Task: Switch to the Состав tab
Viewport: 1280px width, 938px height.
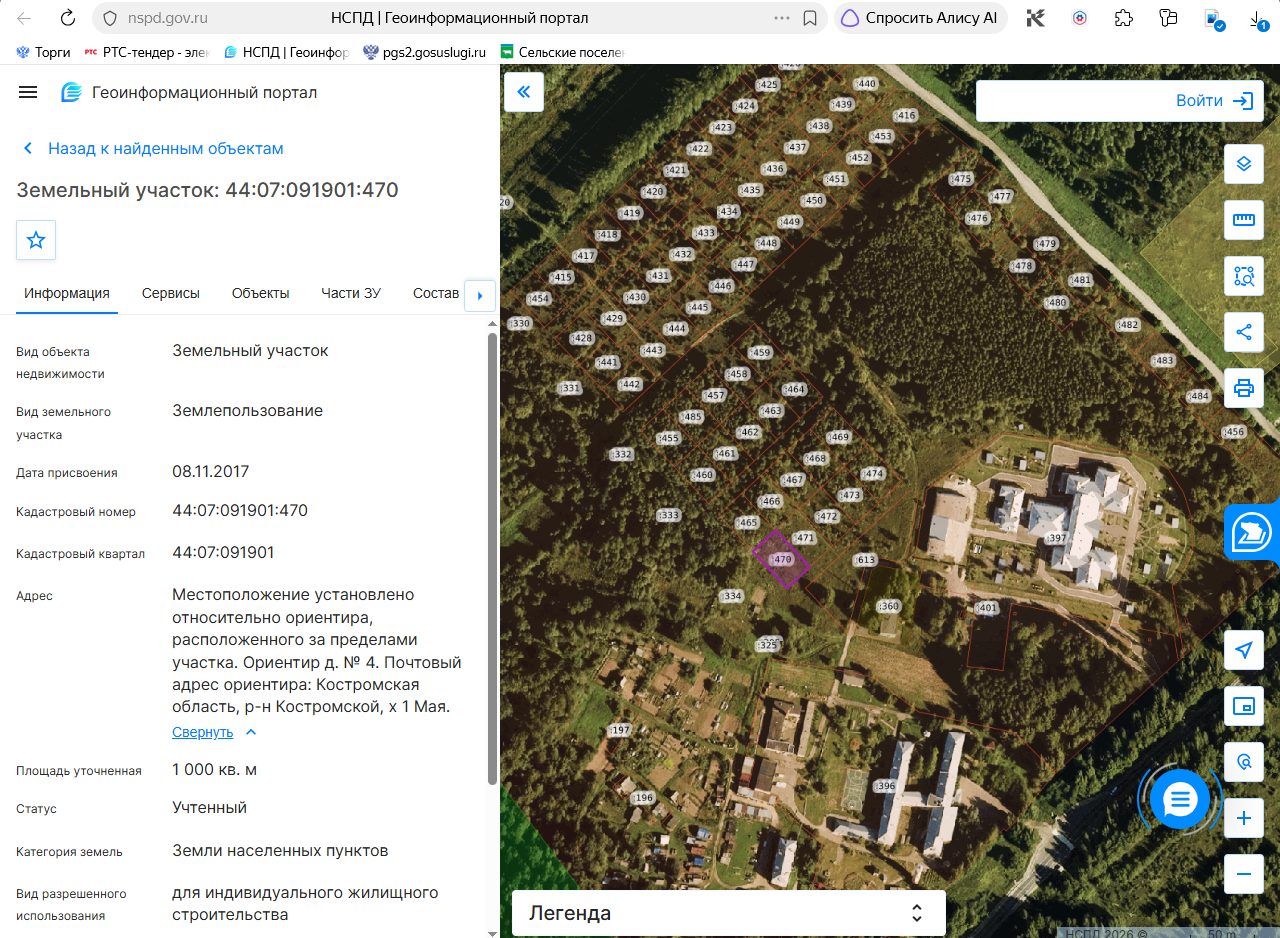Action: point(436,293)
